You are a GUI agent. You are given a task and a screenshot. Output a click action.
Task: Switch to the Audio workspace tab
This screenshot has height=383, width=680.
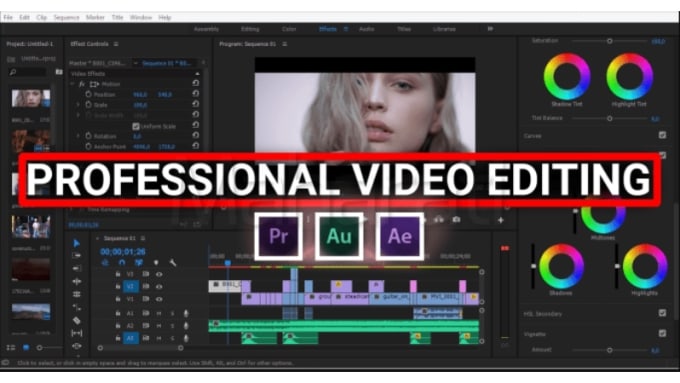[366, 29]
